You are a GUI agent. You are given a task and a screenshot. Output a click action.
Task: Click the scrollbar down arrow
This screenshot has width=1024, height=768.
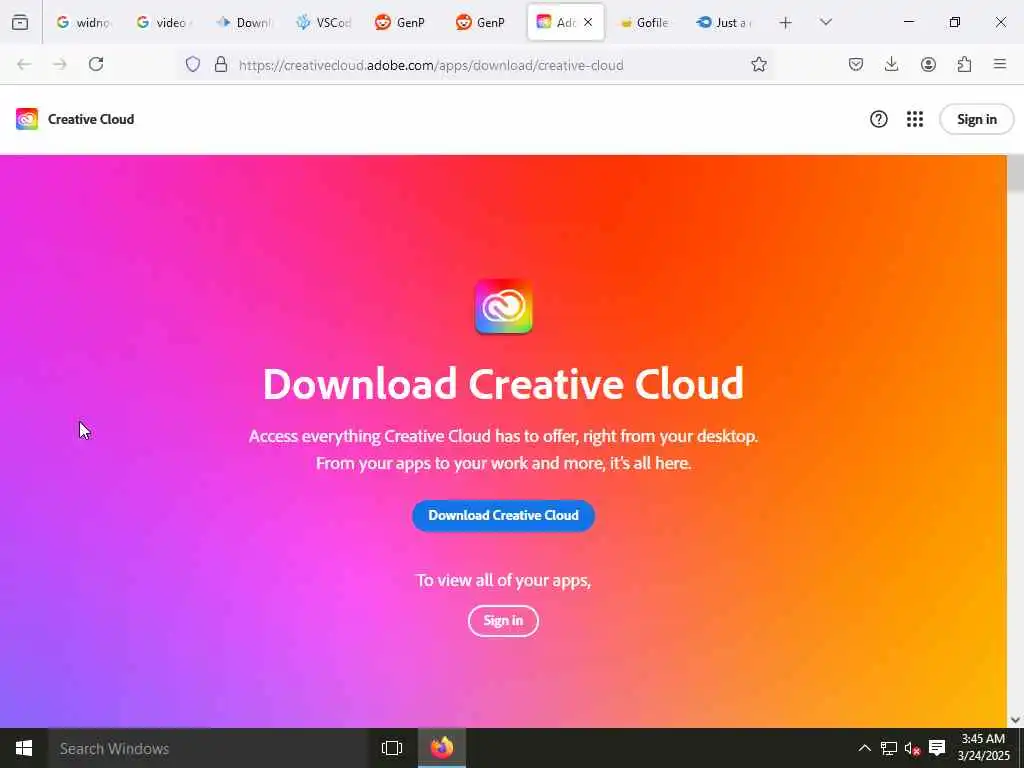(1016, 720)
